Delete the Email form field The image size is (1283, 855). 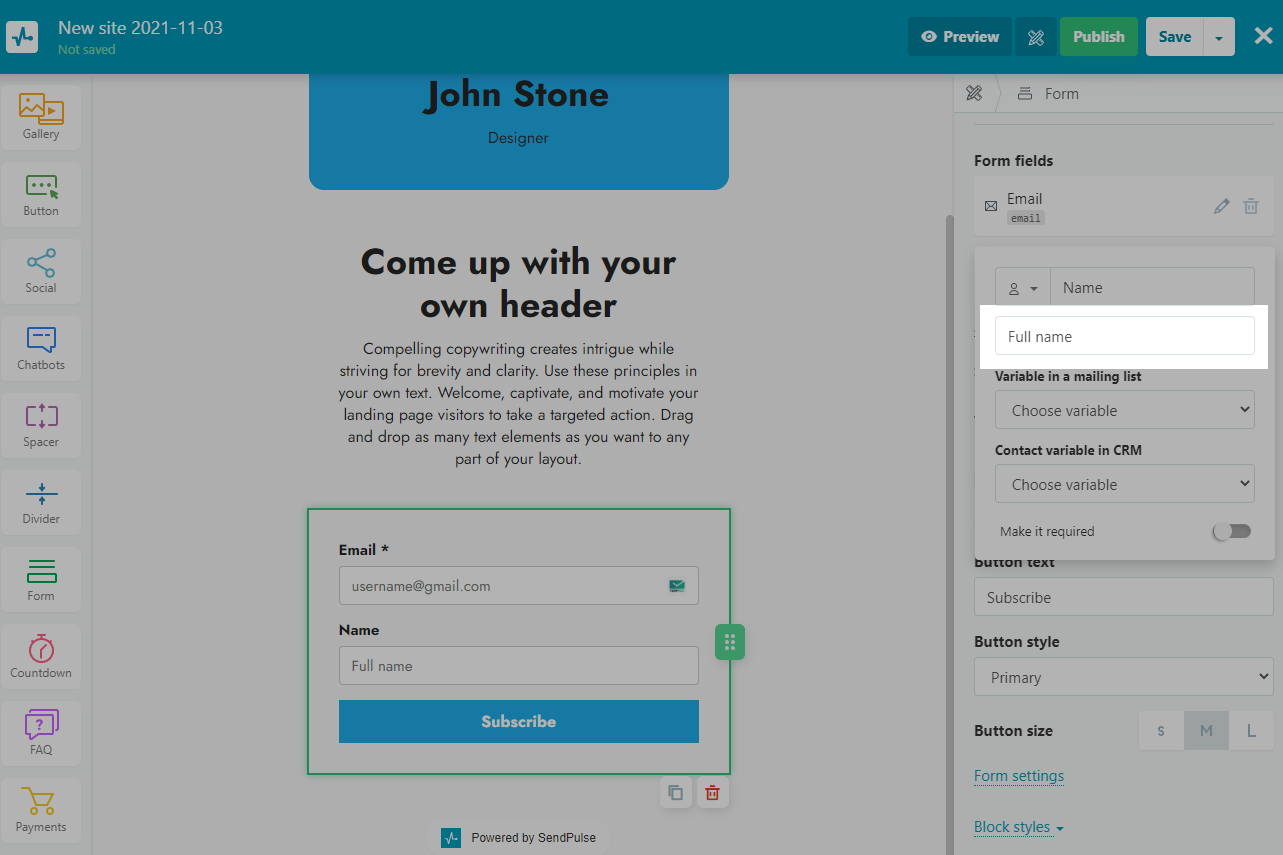[1251, 206]
